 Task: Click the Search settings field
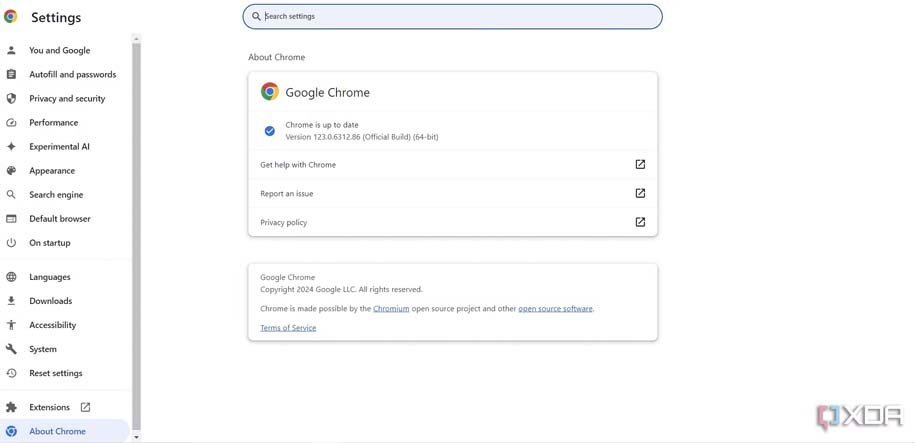[x=452, y=16]
